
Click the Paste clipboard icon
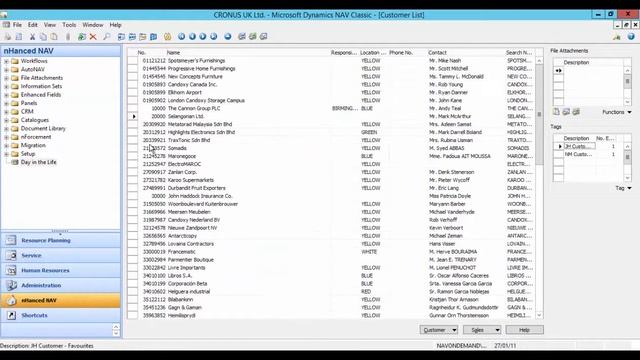(54, 37)
